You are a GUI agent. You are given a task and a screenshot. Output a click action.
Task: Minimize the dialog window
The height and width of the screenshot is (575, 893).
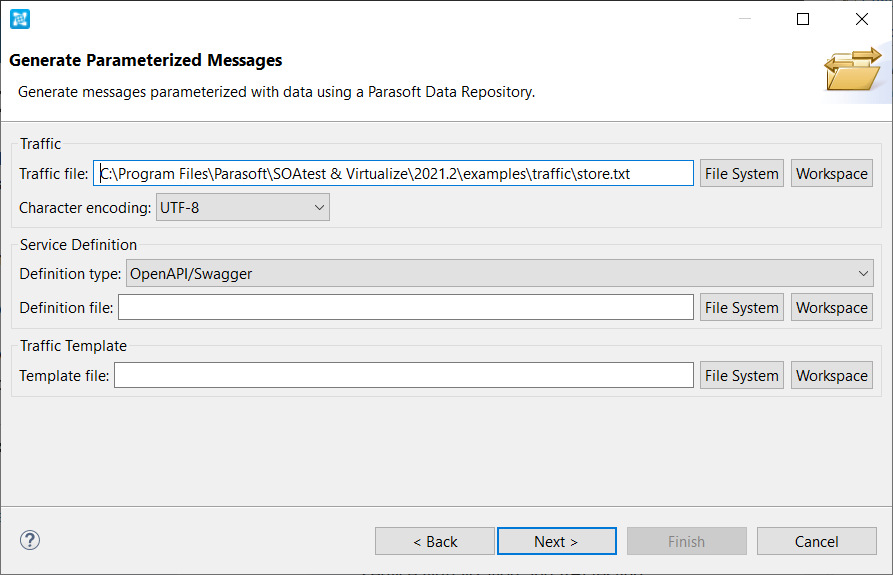[x=744, y=19]
